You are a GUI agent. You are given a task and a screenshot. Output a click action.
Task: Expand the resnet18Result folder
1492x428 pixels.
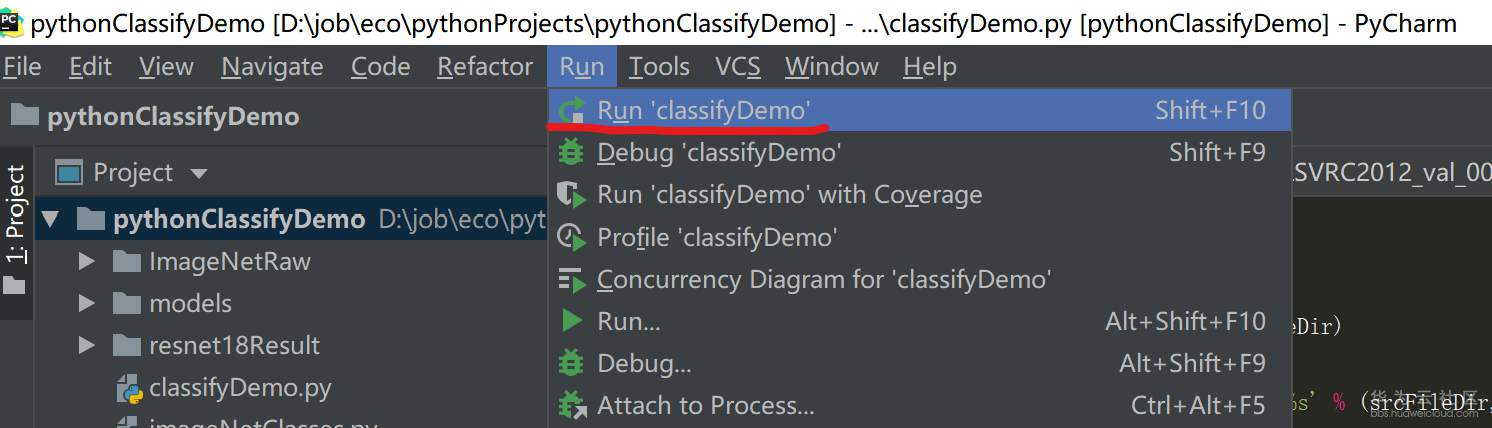pyautogui.click(x=87, y=346)
